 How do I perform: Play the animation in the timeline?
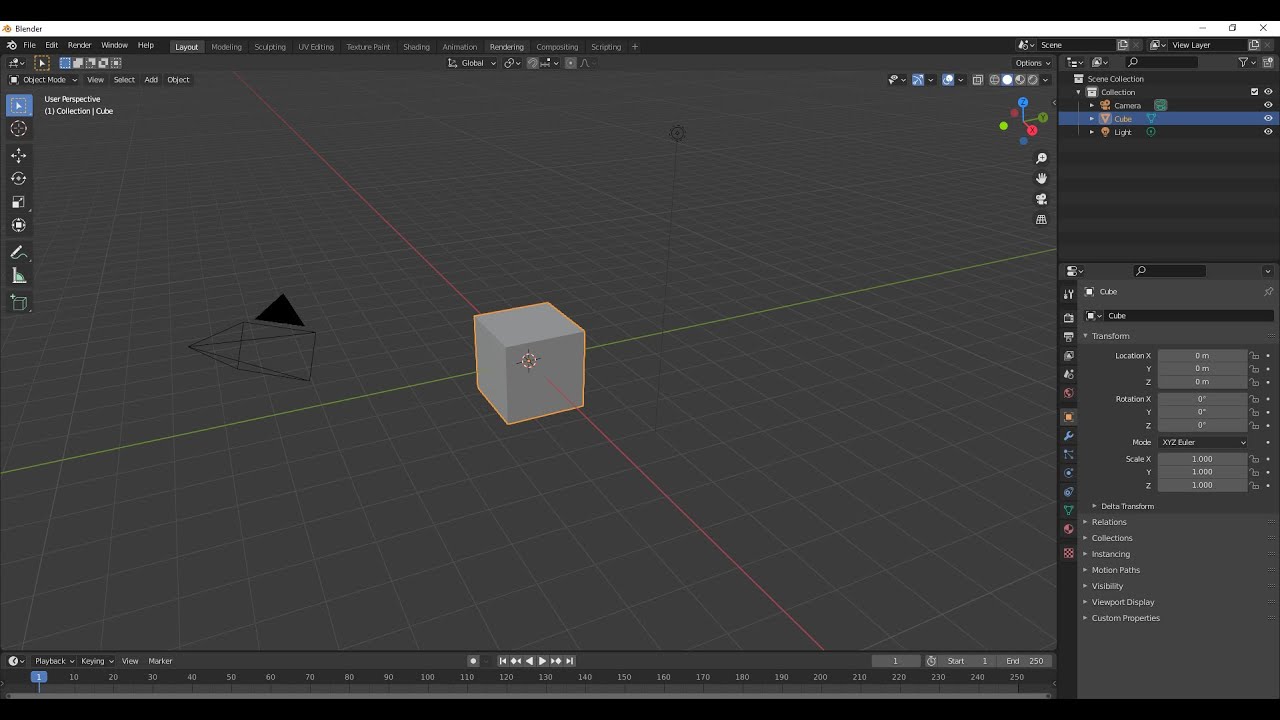(x=543, y=661)
